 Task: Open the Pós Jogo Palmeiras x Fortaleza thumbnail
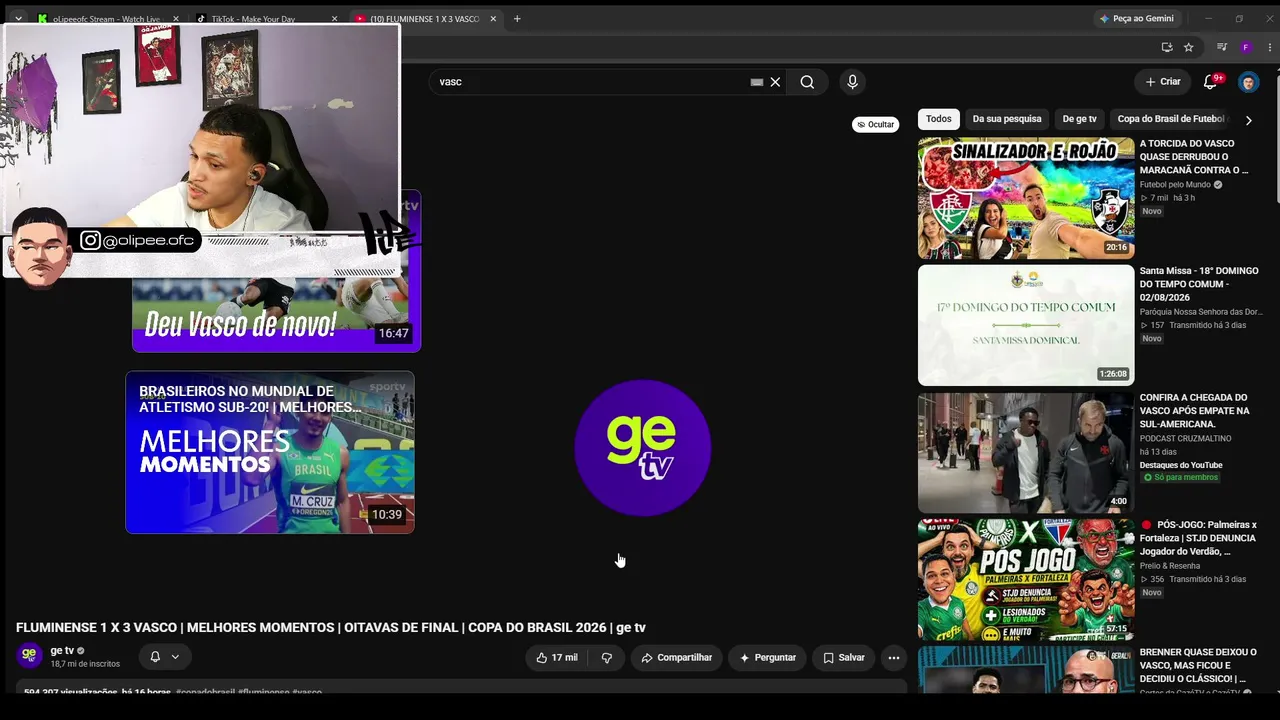(1026, 579)
